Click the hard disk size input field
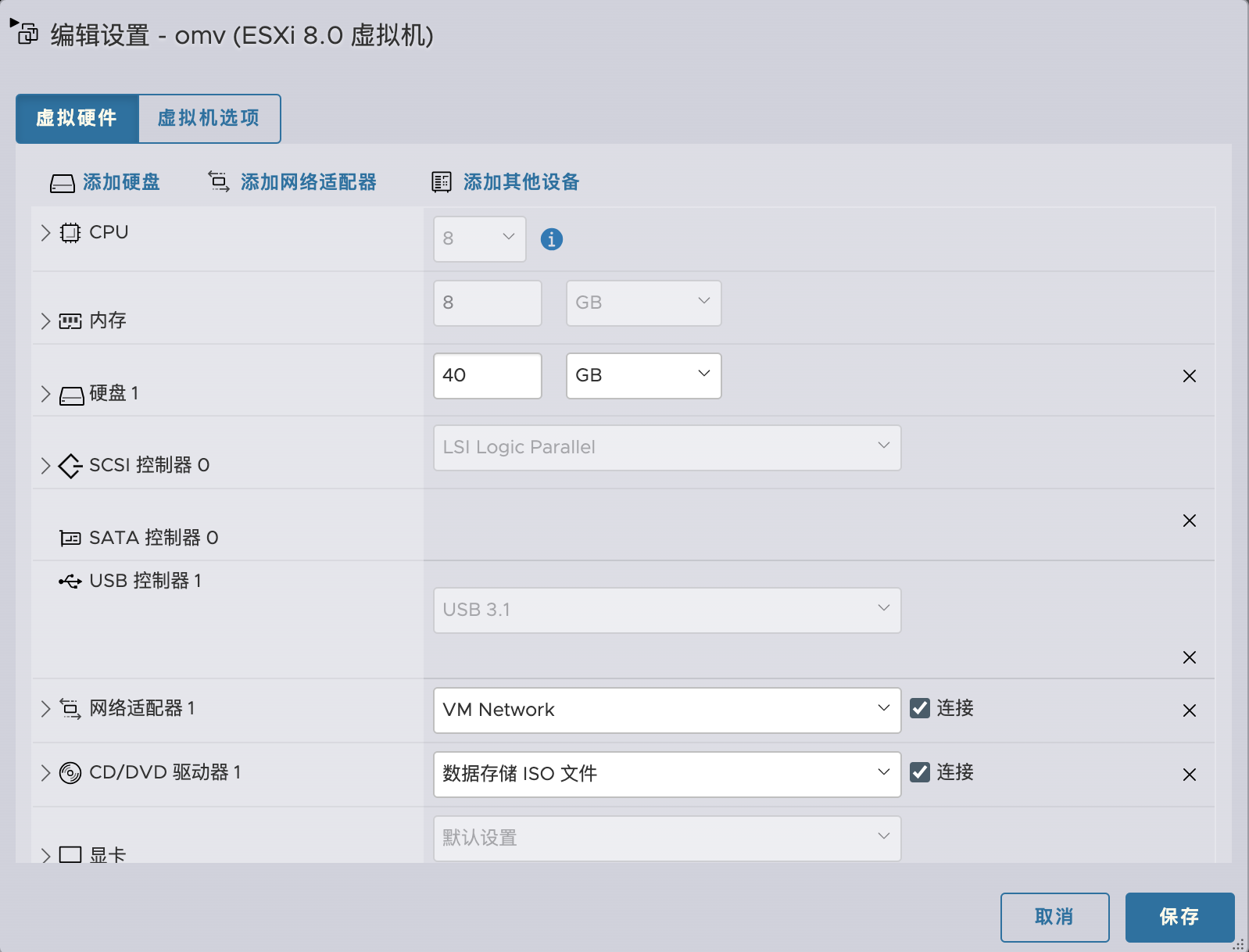The image size is (1249, 952). pos(486,375)
